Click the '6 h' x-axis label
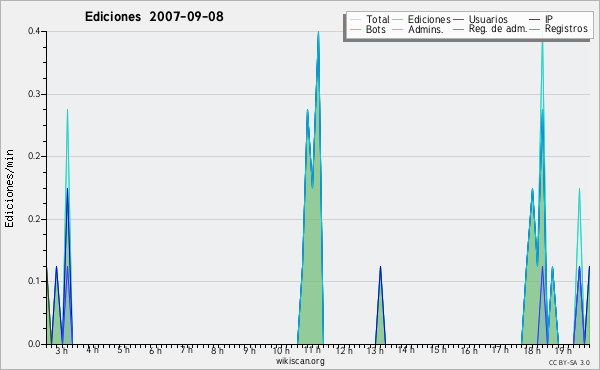This screenshot has width=600, height=370. (155, 350)
